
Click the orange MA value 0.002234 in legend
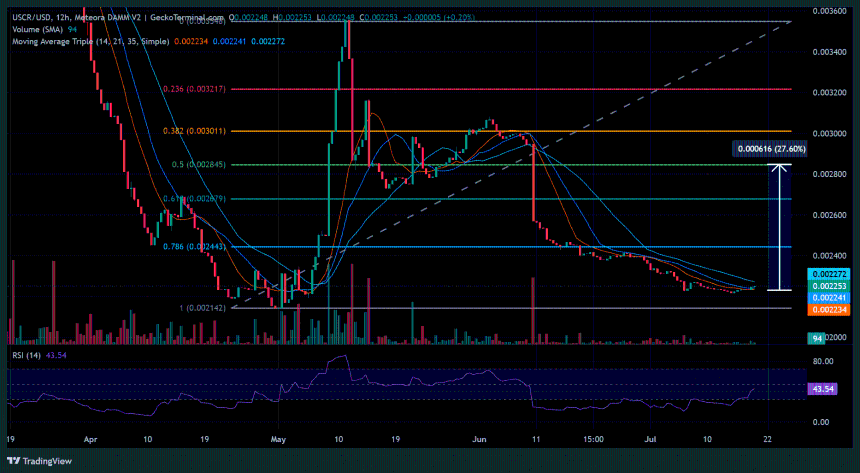point(191,41)
